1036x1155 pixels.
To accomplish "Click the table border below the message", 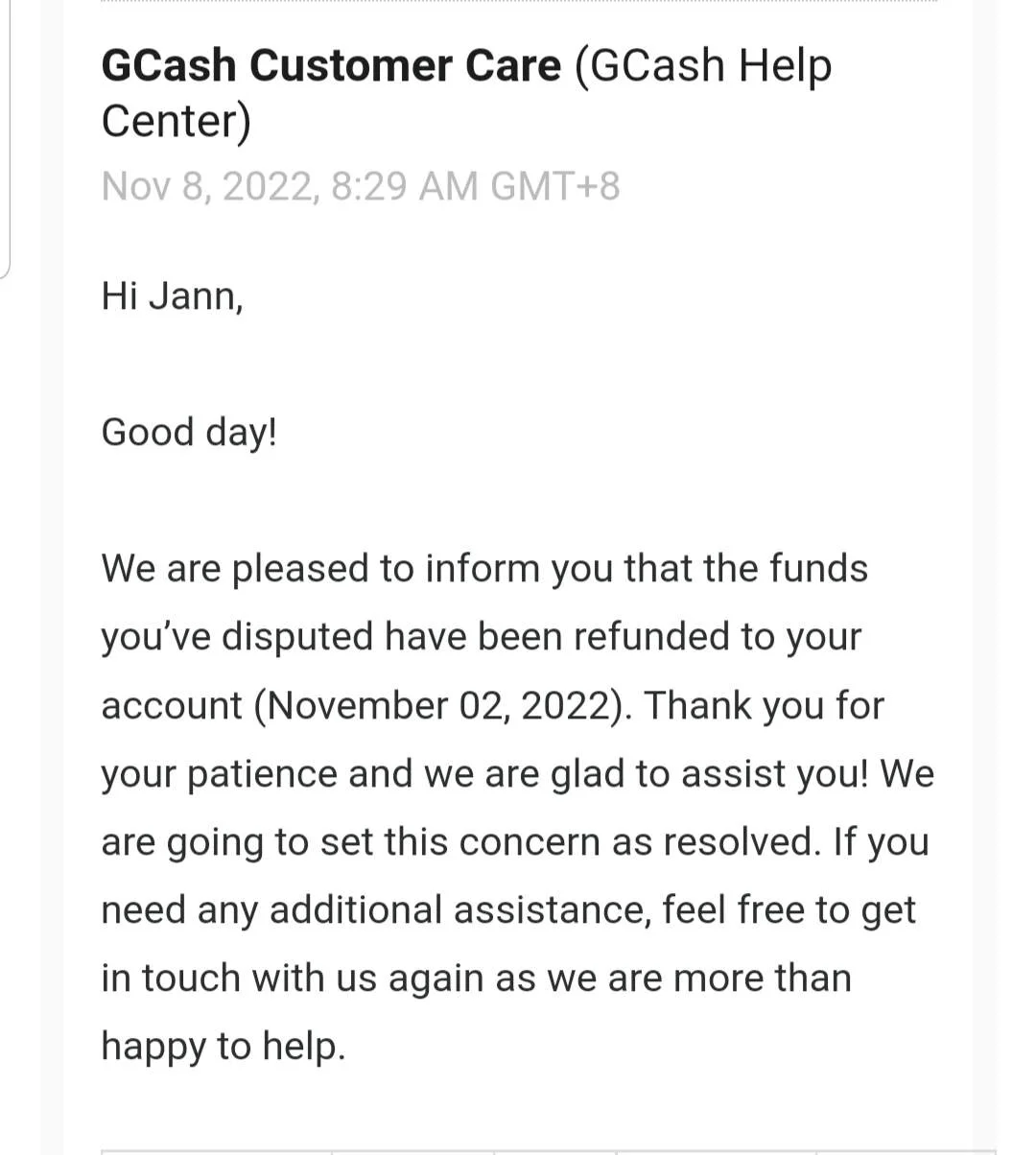I will coord(549,1151).
